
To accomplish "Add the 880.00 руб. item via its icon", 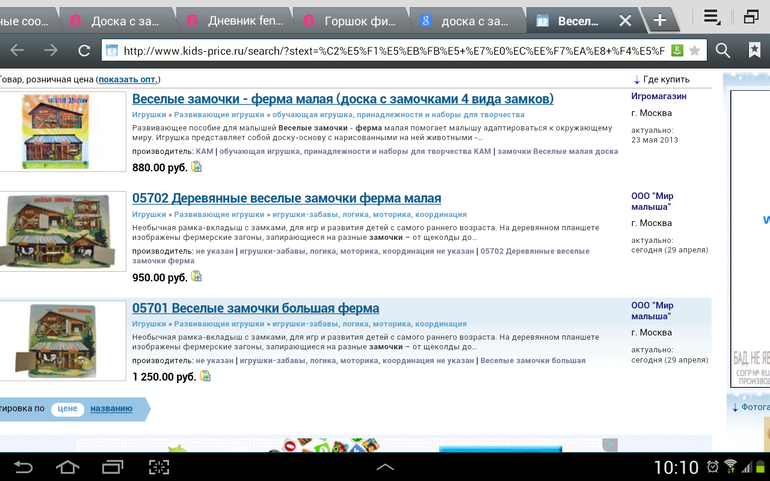I will [x=196, y=167].
